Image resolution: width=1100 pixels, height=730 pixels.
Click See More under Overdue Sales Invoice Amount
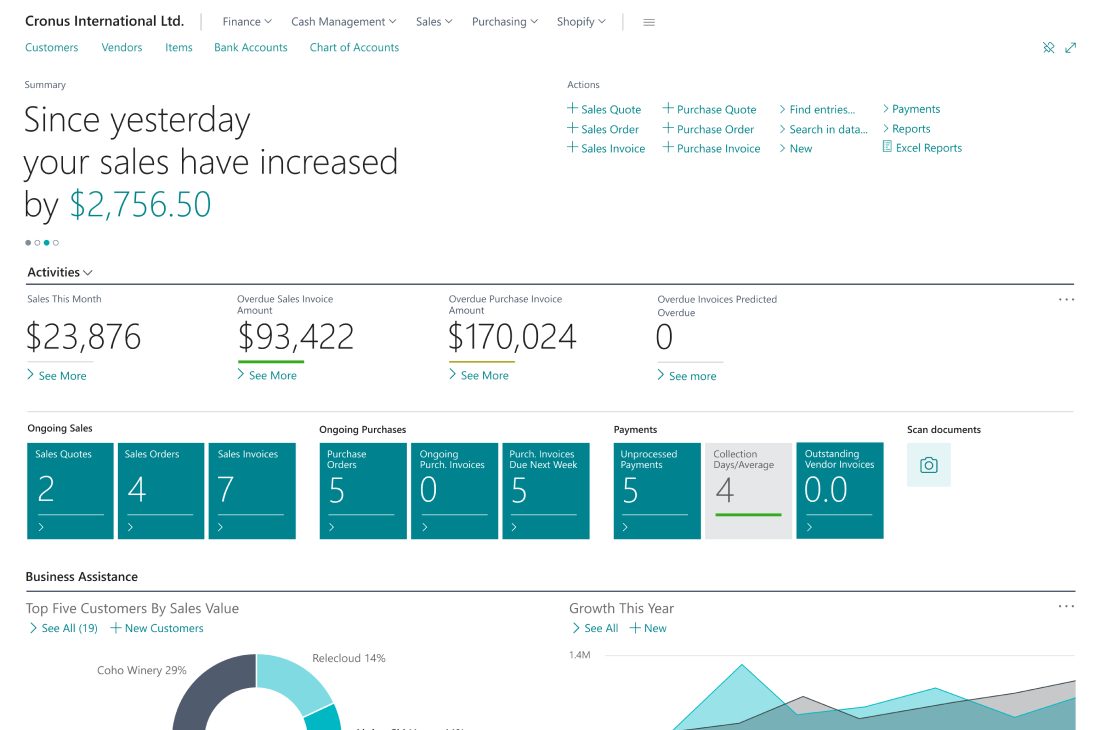(x=267, y=375)
